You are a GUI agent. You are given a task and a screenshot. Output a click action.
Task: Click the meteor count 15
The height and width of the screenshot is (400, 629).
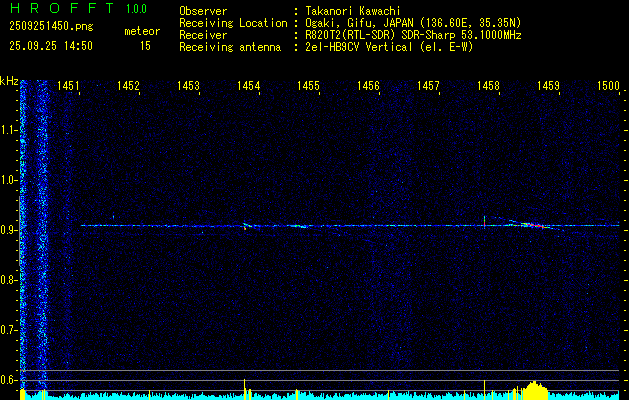click(x=145, y=46)
